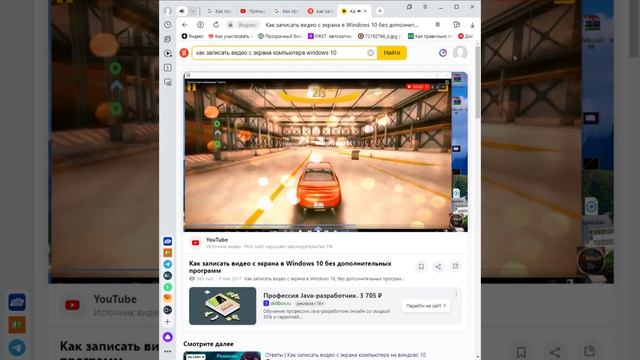Viewport: 640px width, 360px height.
Task: Go back with the arrow button
Action: [184, 25]
